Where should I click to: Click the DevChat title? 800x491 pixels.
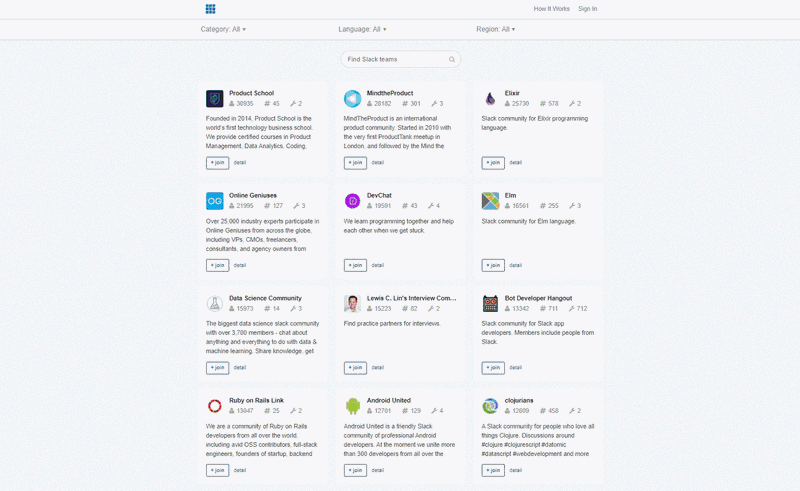click(x=379, y=195)
